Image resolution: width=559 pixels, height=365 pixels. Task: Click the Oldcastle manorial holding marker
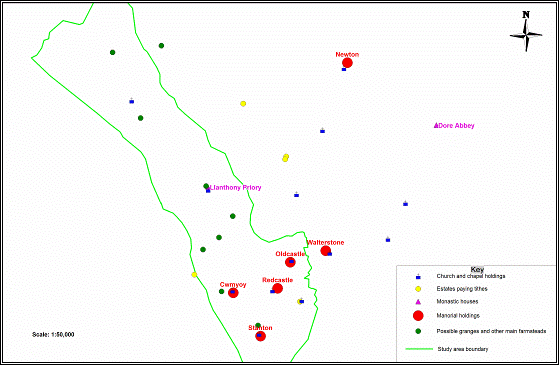290,262
